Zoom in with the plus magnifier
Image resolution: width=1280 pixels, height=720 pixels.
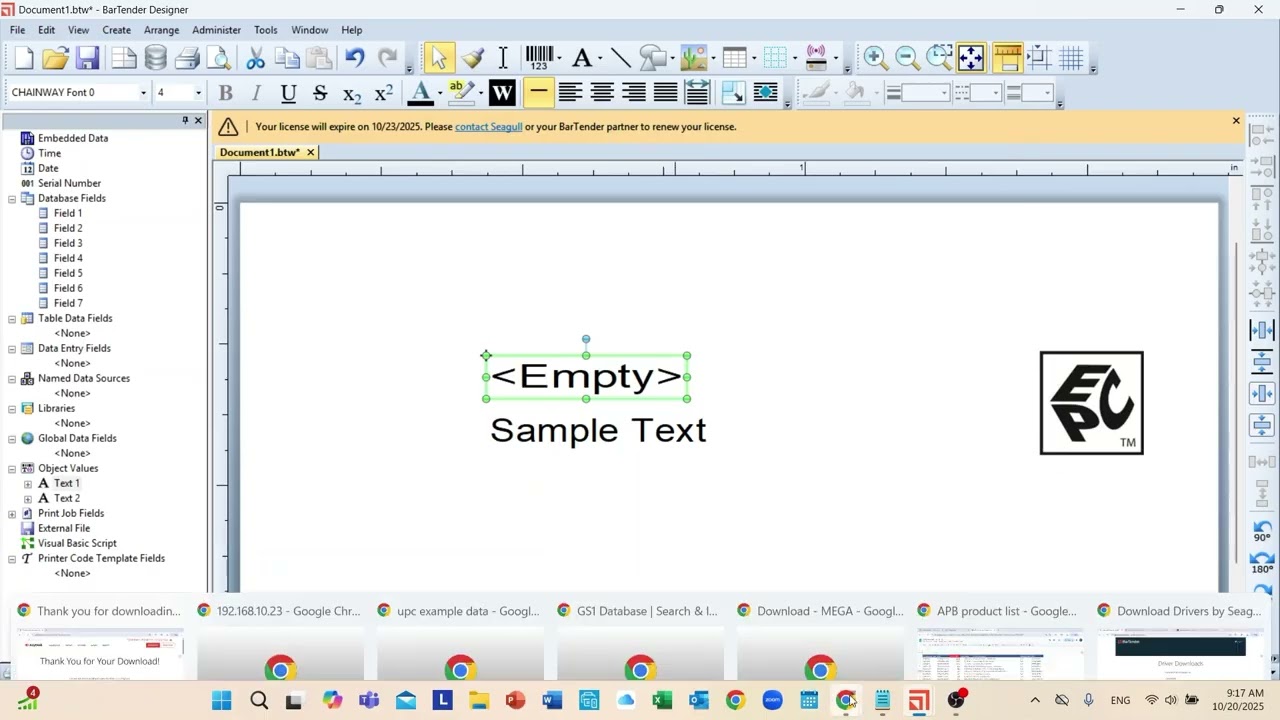tap(875, 58)
